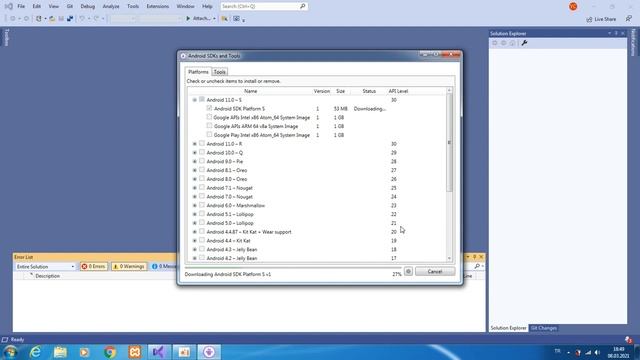Screen dimensions: 640x360
Task: Open File Explorer from taskbar
Action: click(x=60, y=352)
